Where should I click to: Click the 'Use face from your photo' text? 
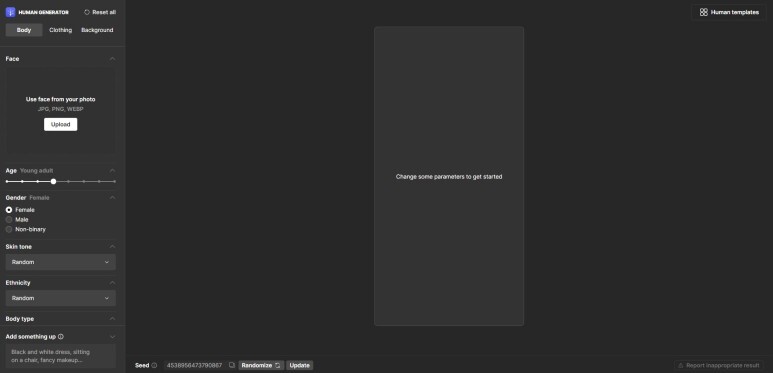61,100
